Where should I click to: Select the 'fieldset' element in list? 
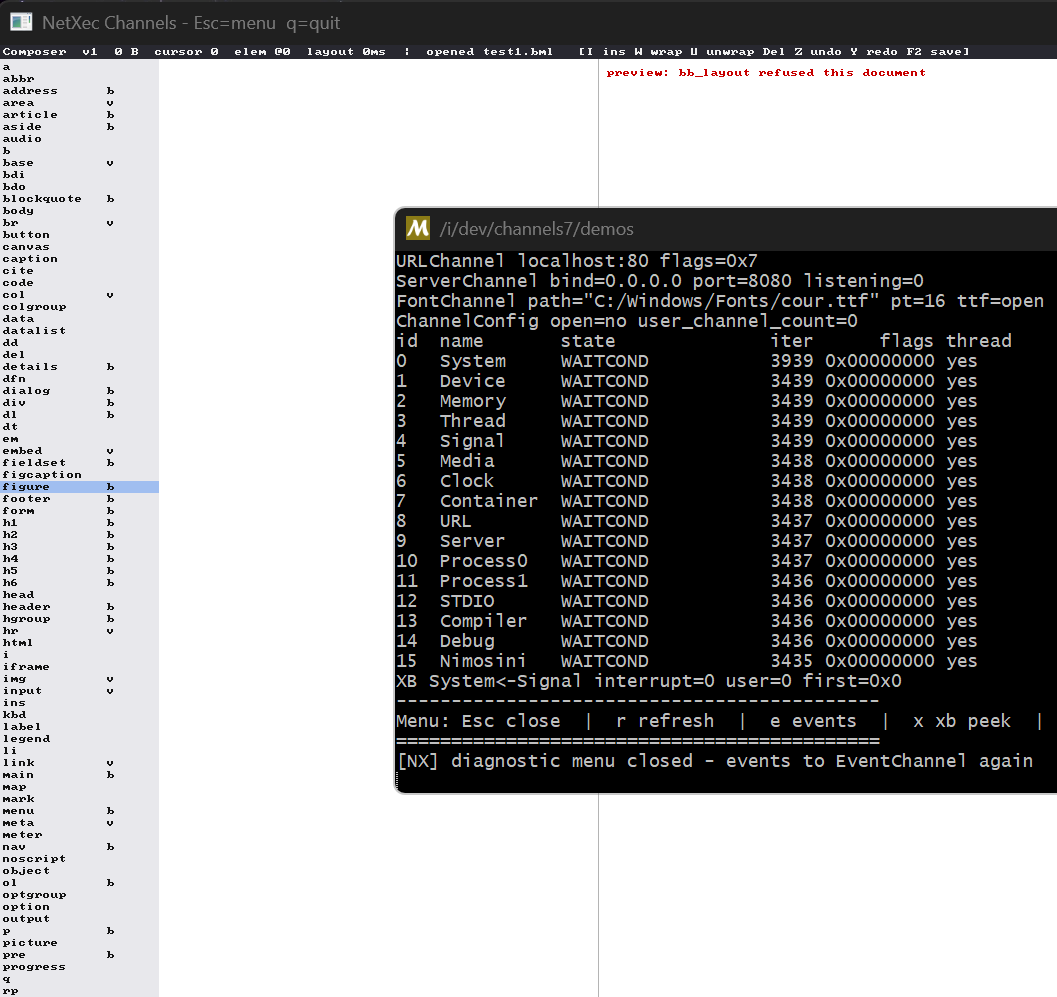[80, 462]
